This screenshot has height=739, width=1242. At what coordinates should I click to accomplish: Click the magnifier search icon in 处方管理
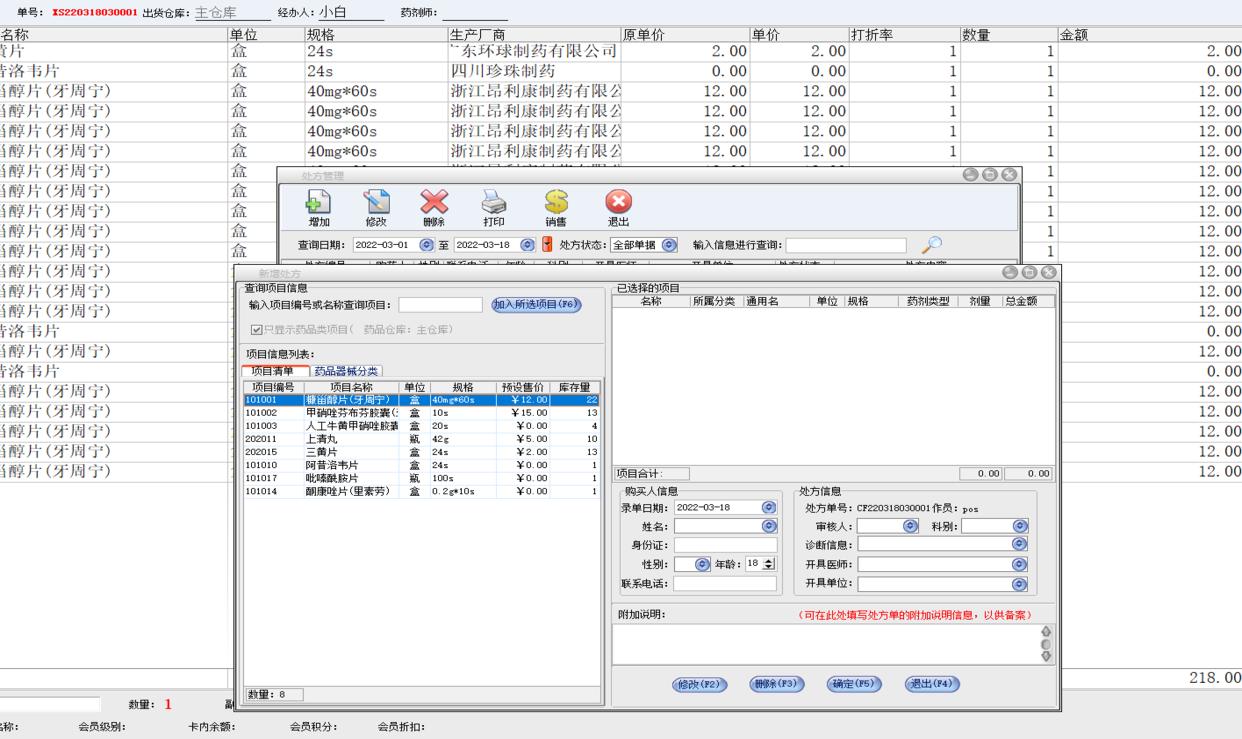[x=931, y=245]
